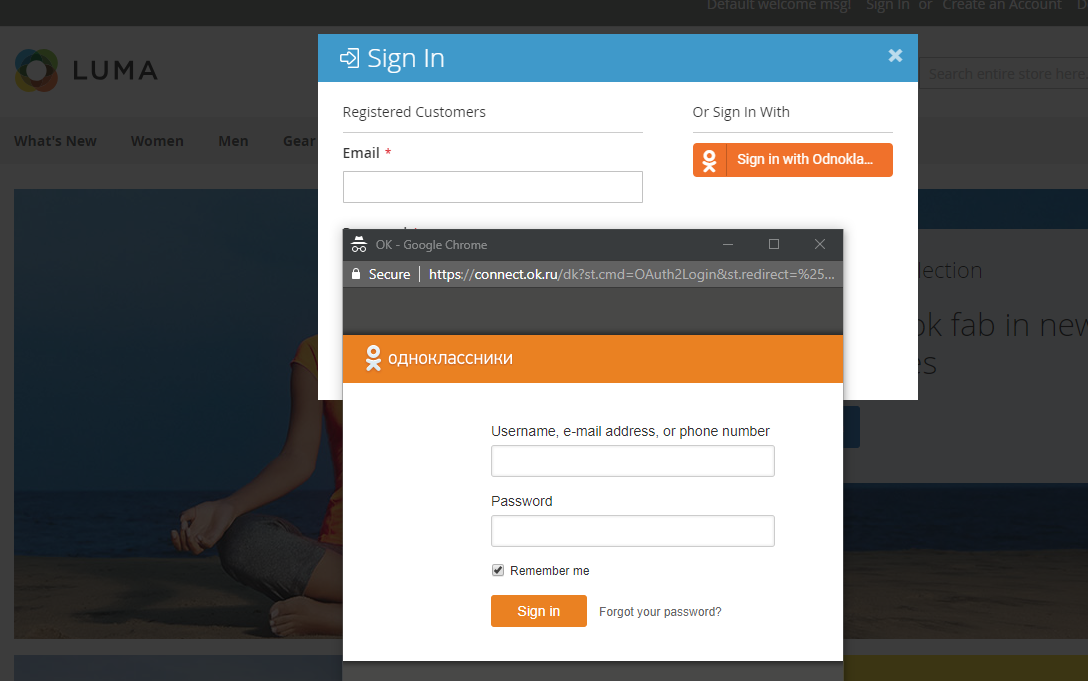Click the Search entire store field
The height and width of the screenshot is (681, 1088).
(x=1005, y=74)
